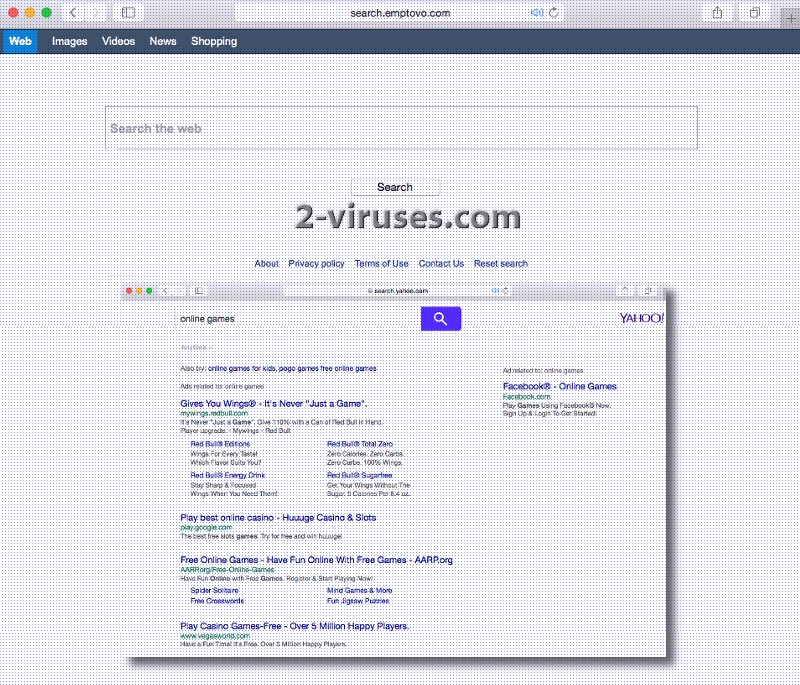Open the Anytime filter dropdown
The height and width of the screenshot is (685, 800).
(x=196, y=348)
